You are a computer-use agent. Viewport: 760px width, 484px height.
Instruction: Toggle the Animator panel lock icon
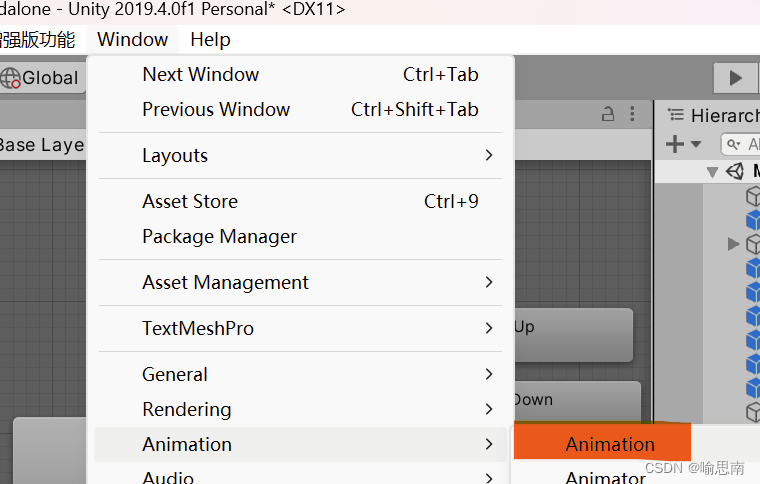tap(608, 114)
